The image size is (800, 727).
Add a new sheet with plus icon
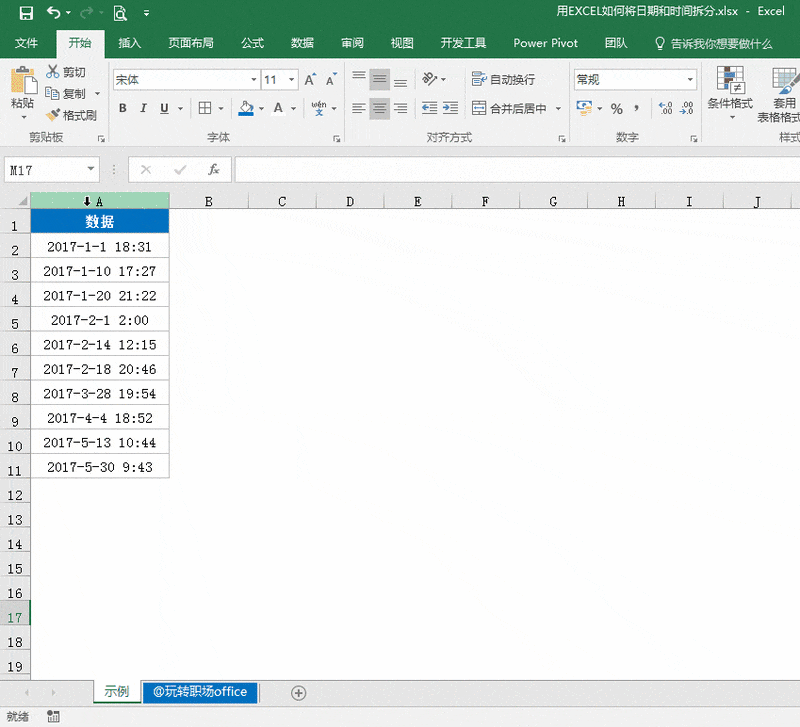298,692
